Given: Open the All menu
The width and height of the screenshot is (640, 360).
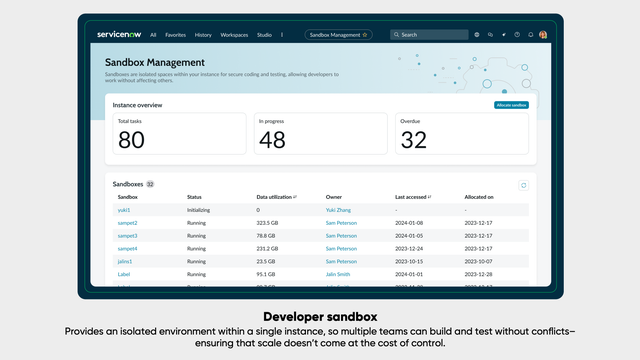Looking at the screenshot, I should 153,35.
